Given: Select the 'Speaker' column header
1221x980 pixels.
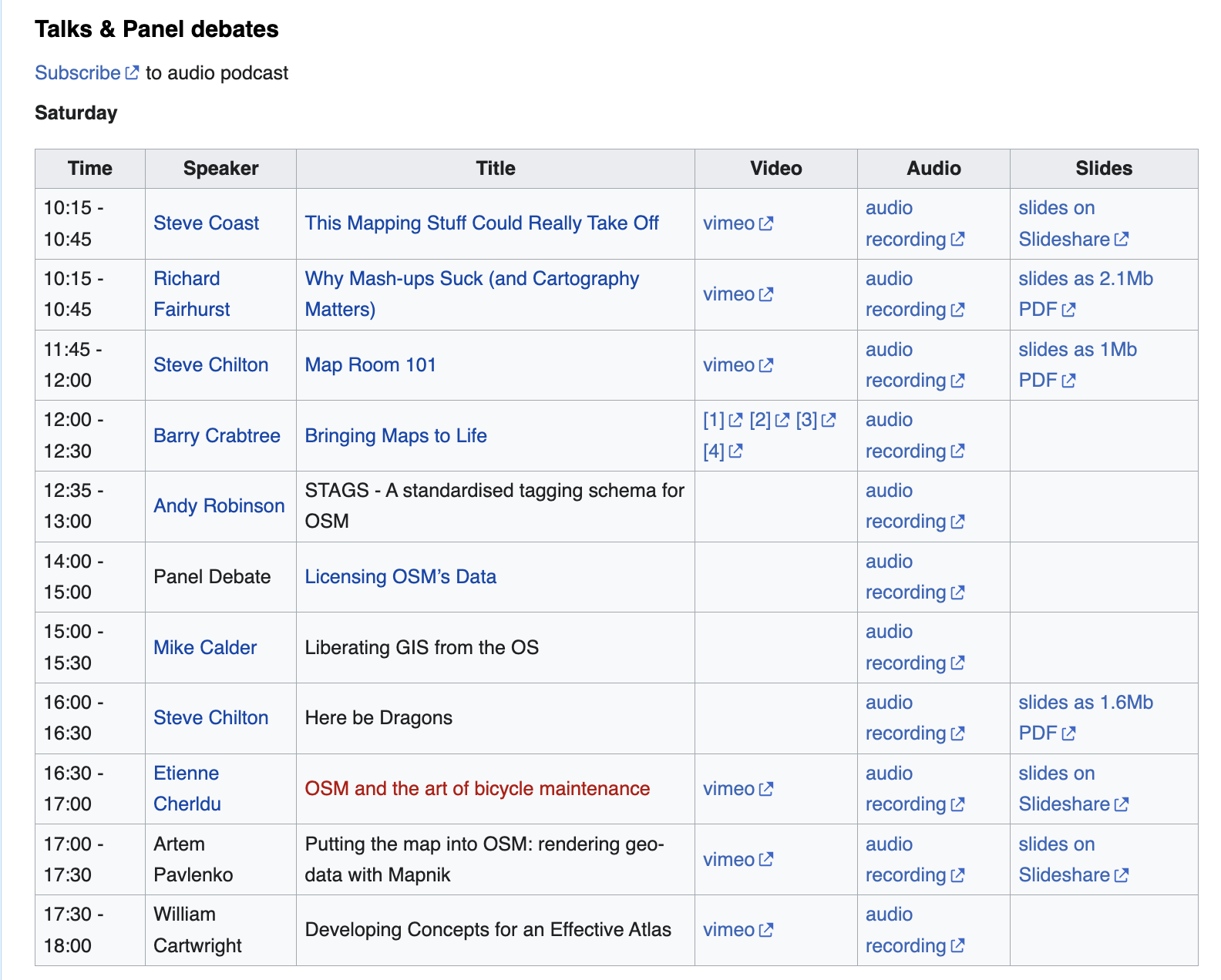Looking at the screenshot, I should pos(220,169).
